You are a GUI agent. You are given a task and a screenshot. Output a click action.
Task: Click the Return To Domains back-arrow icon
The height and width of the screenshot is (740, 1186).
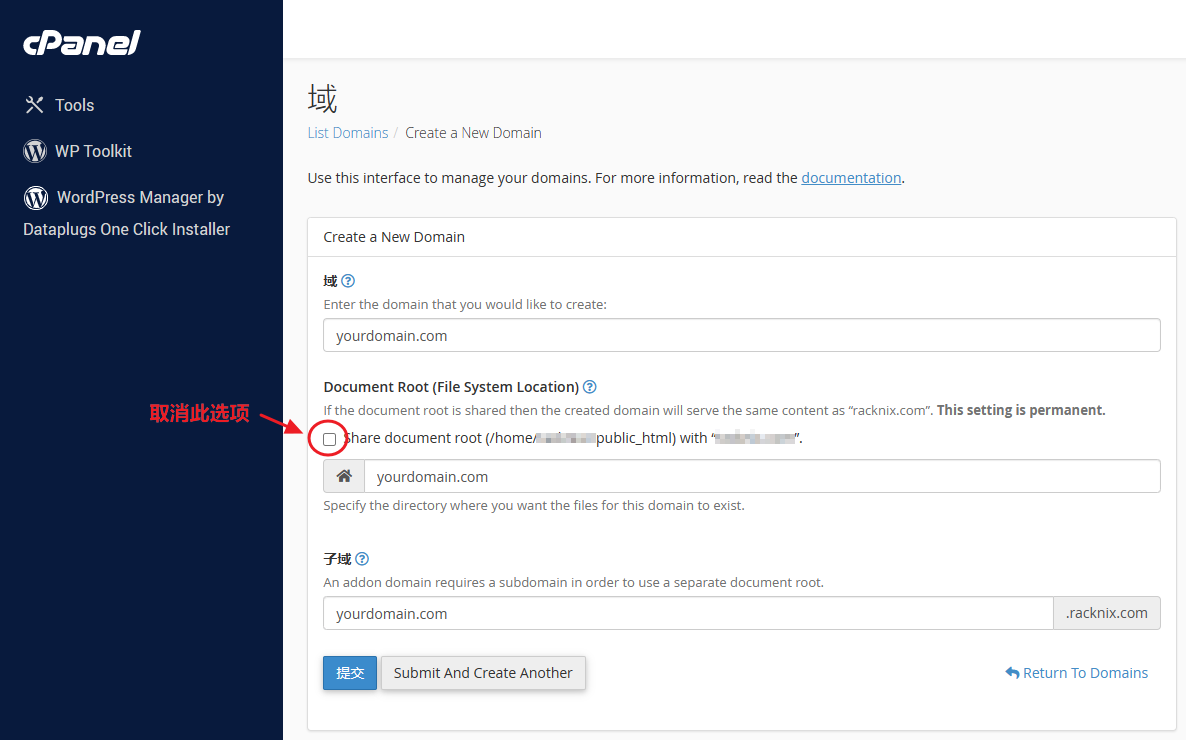coord(1012,672)
